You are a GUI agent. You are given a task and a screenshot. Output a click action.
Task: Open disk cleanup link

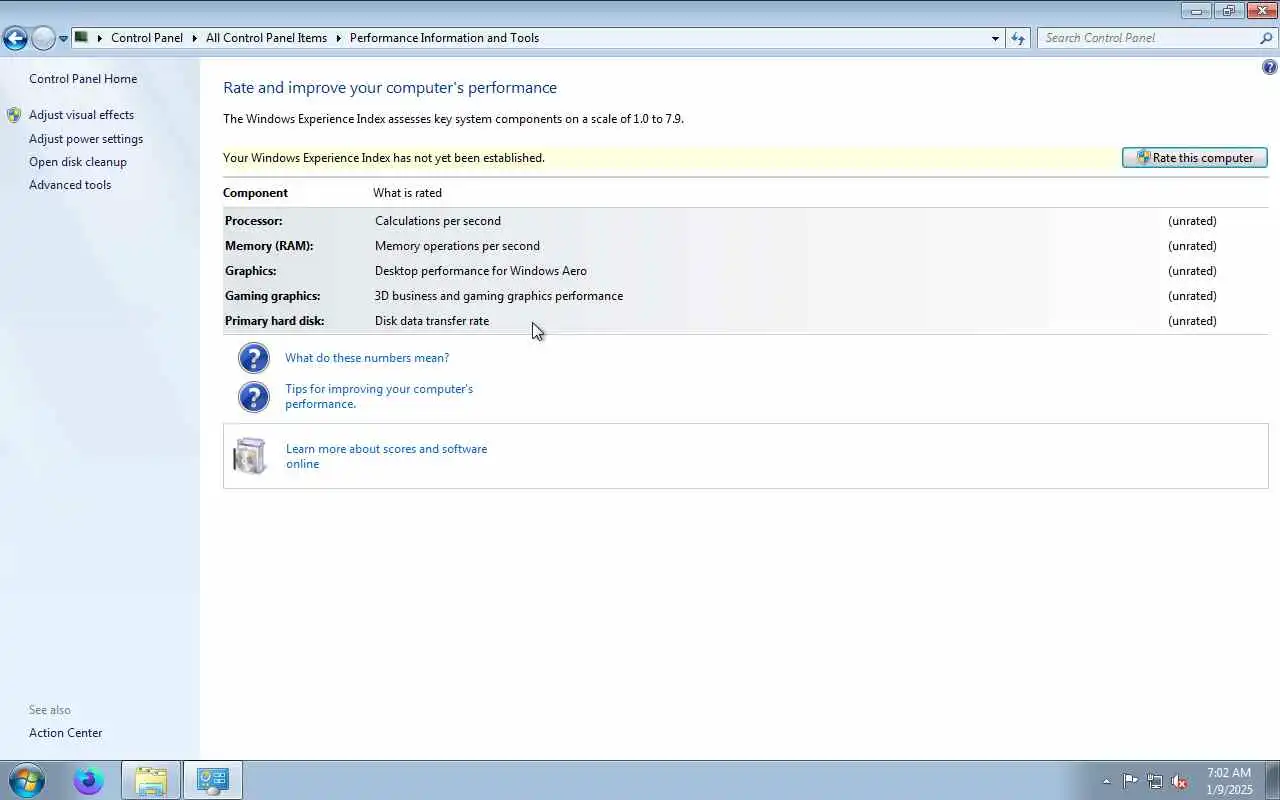tap(78, 162)
